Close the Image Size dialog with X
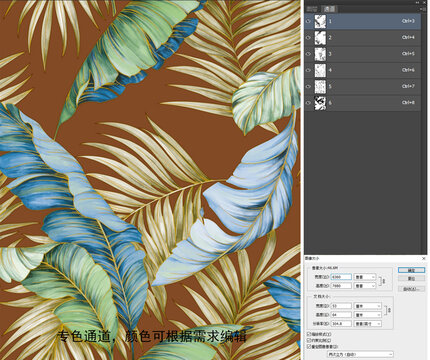Screen dimensions: 430x360 [424, 258]
